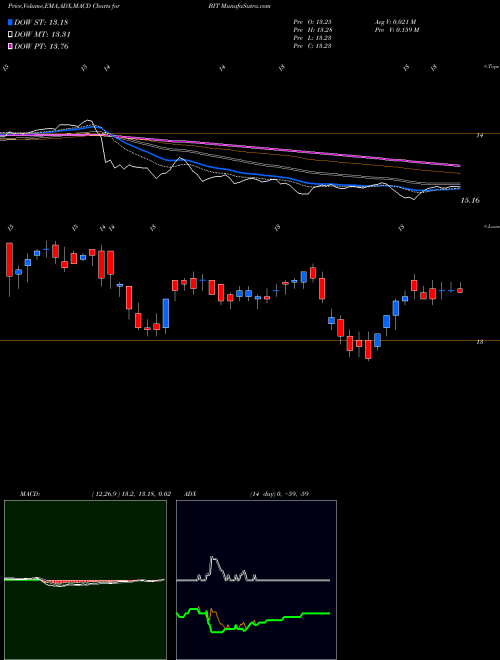Screen dimensions: 500x660
Task: Click the 'MACD:' panel label
Action: click(x=29, y=494)
